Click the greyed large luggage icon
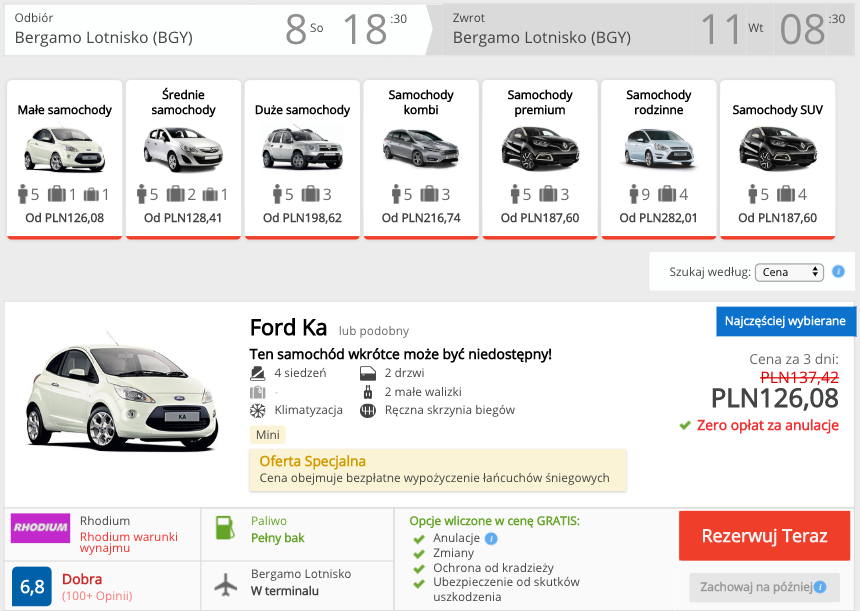Image resolution: width=860 pixels, height=611 pixels. click(x=257, y=392)
